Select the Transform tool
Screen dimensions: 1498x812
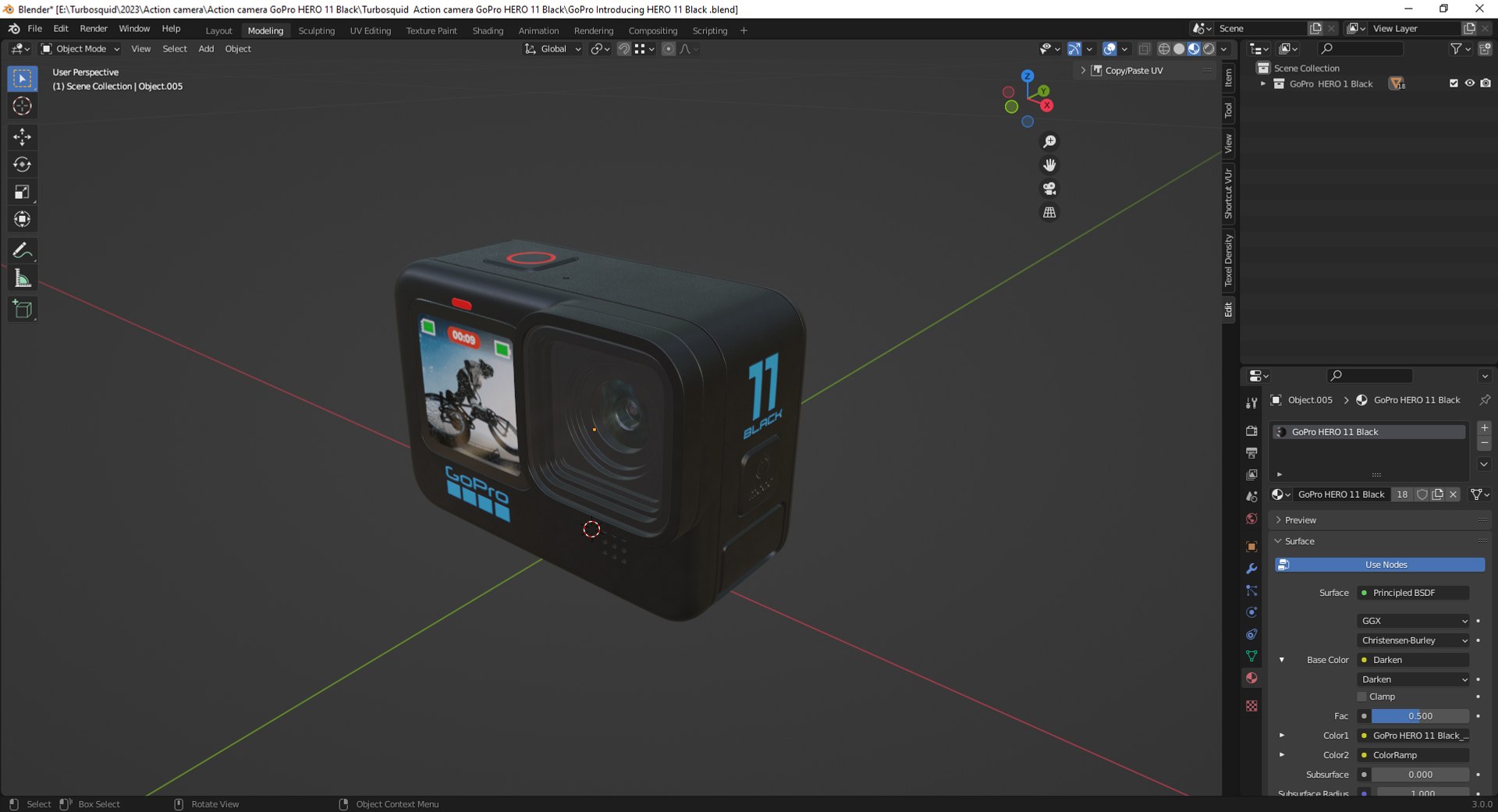pyautogui.click(x=22, y=219)
